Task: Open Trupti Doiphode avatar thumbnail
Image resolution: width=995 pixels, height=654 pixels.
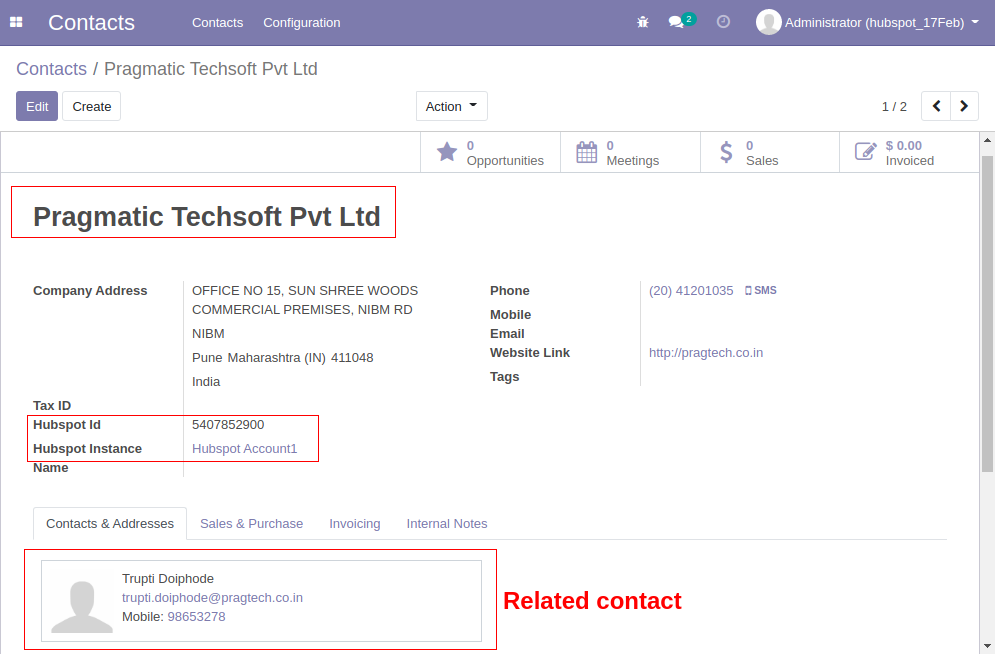Action: coord(82,602)
